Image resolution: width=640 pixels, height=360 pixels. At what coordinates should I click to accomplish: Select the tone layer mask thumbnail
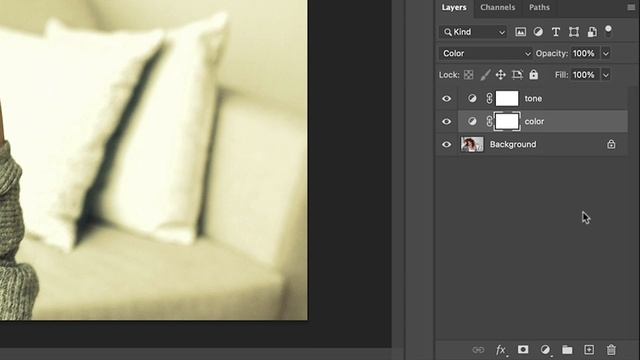tap(507, 98)
